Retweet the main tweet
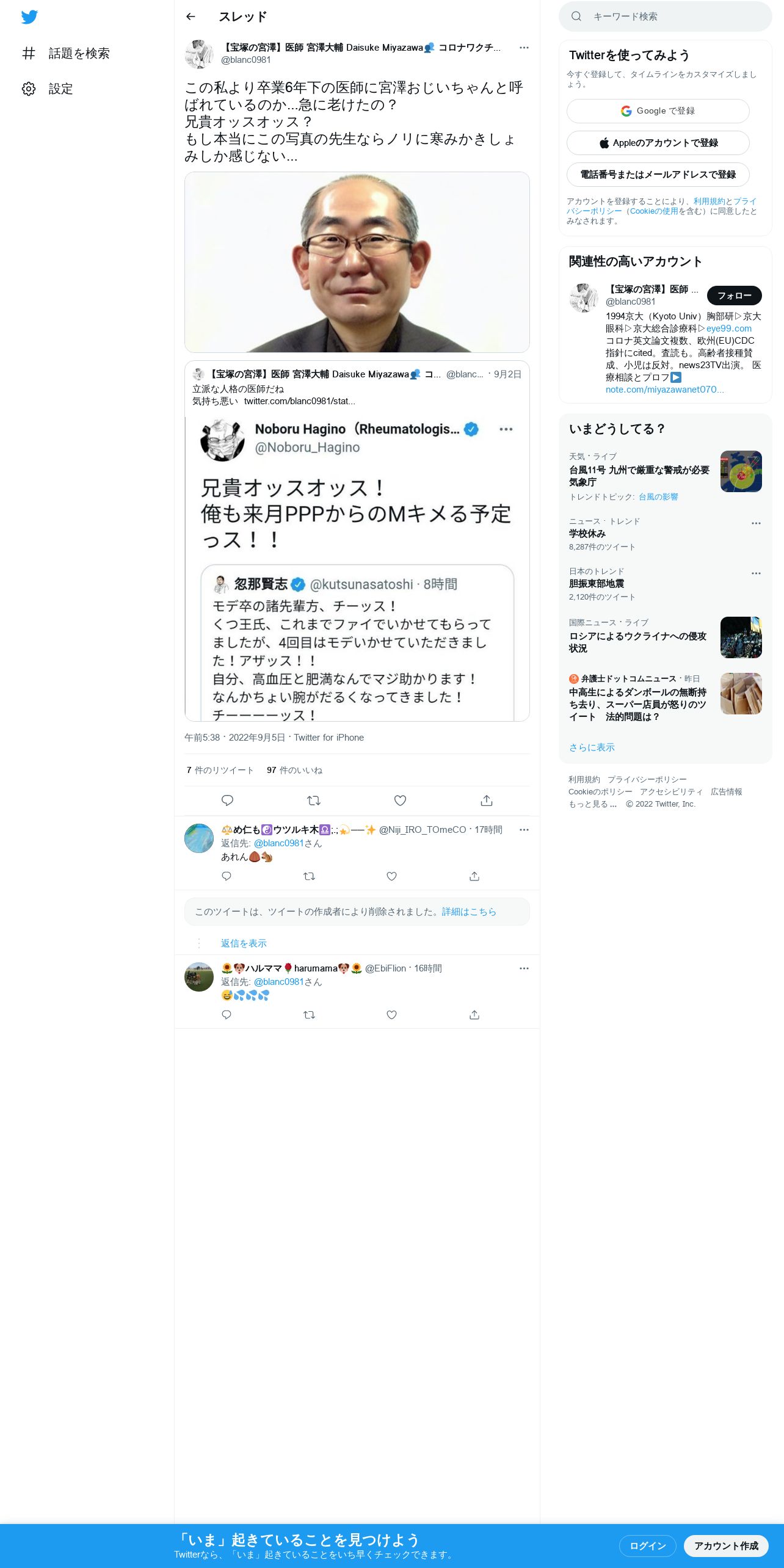Screen dimensions: 784x1568 tap(314, 800)
